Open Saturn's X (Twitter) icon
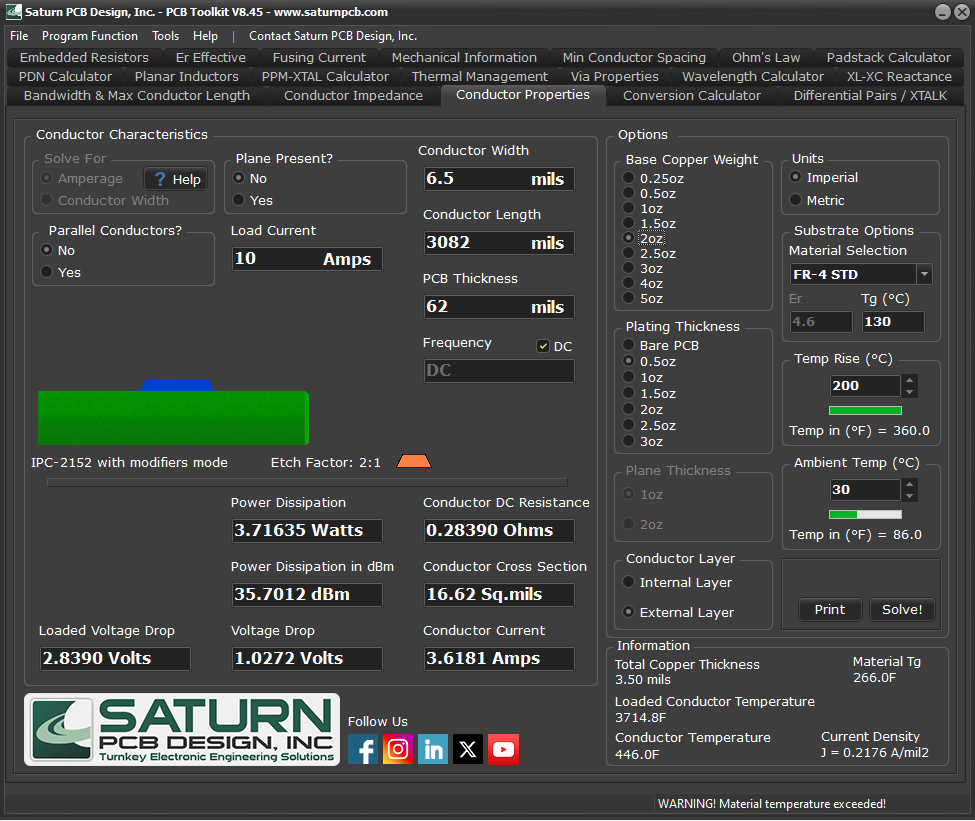 [x=468, y=749]
